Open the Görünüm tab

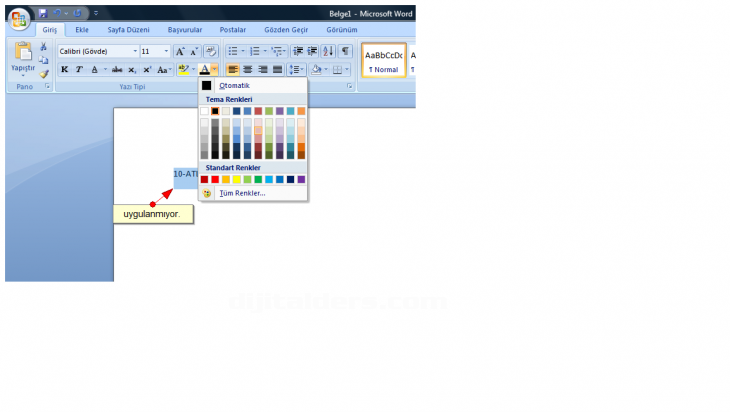click(x=342, y=30)
